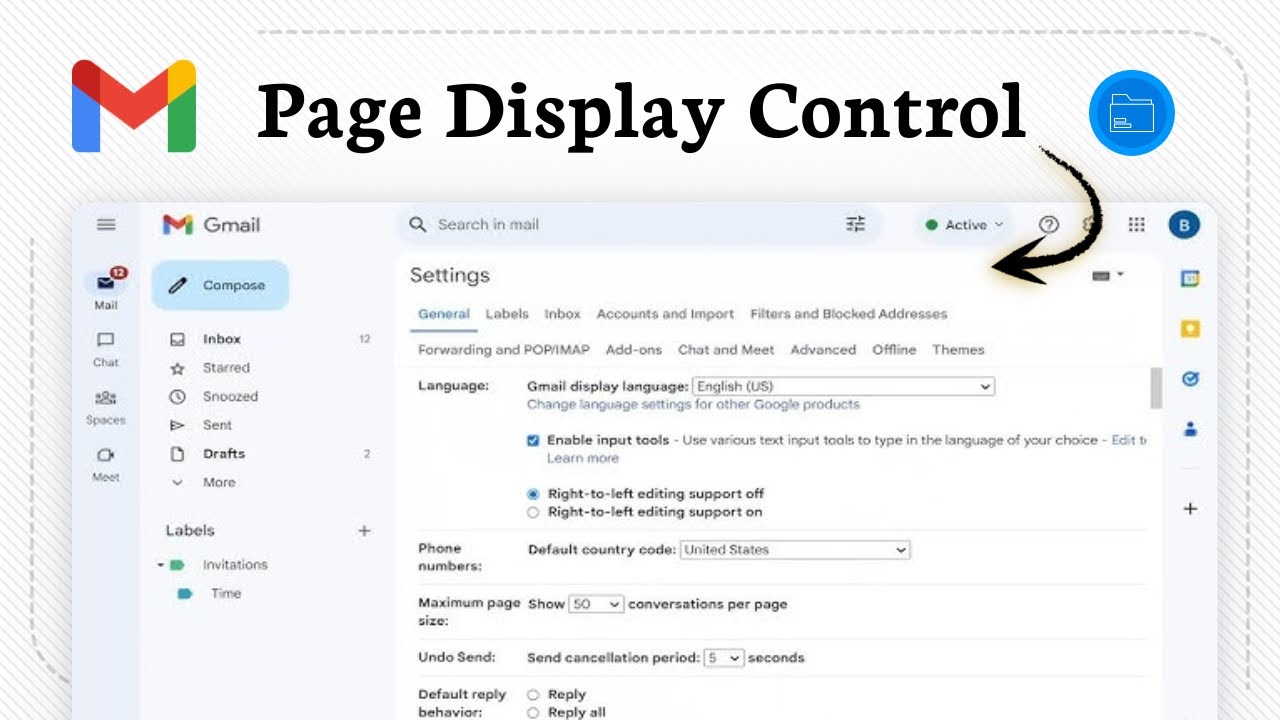Open the Mail section with unread badge
This screenshot has width=1280, height=720.
[106, 289]
